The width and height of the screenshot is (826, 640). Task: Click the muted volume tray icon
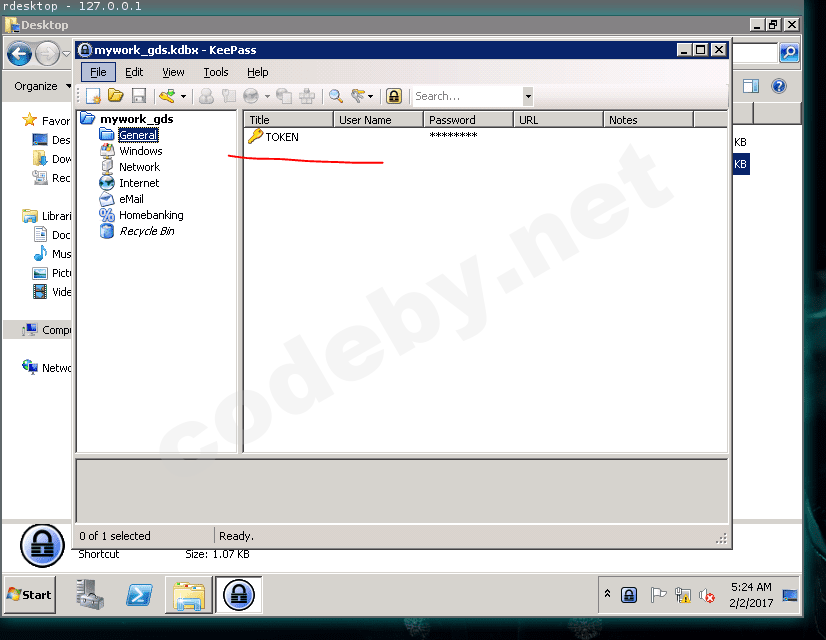pyautogui.click(x=707, y=596)
